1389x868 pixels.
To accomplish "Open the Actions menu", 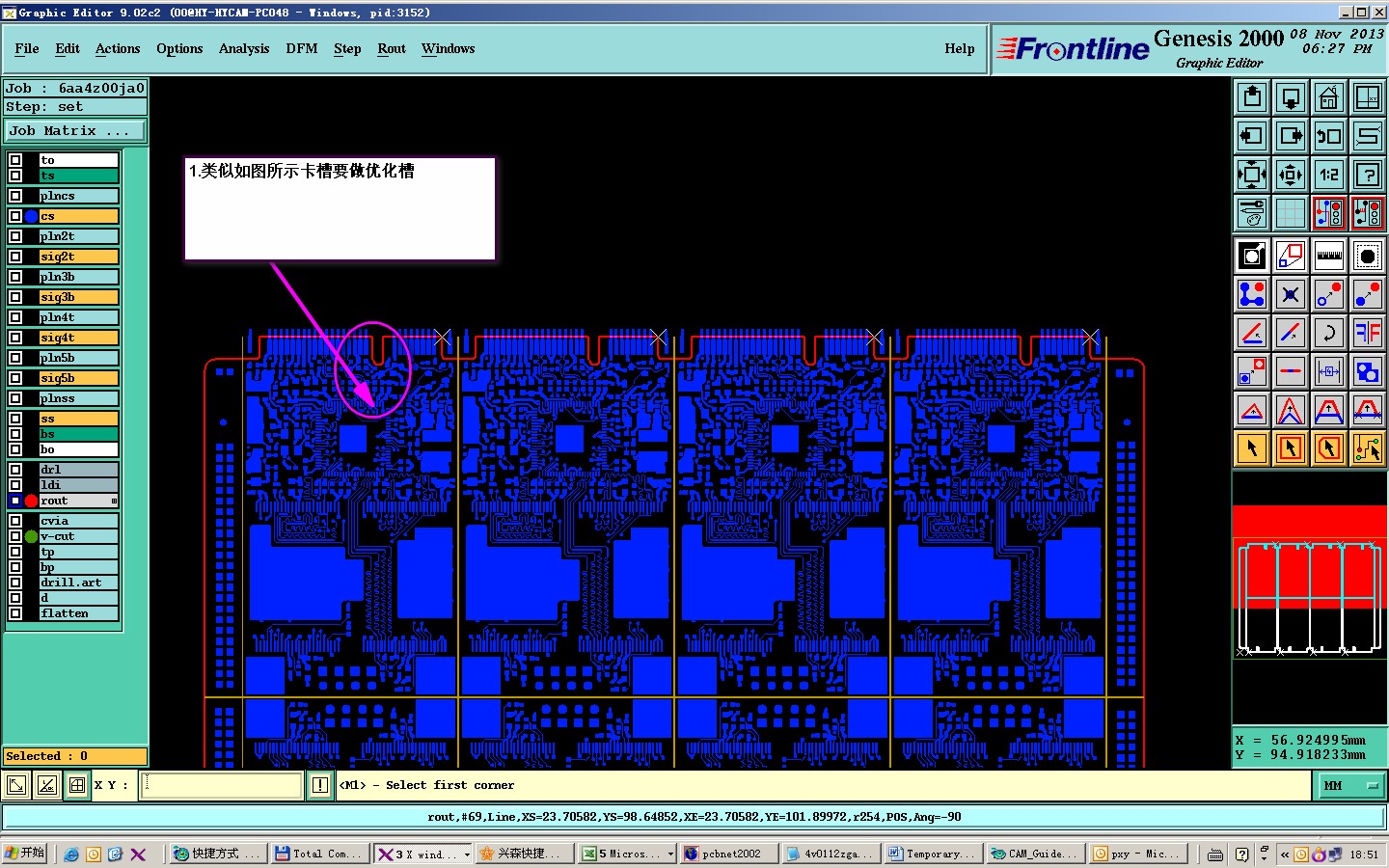I will [x=118, y=48].
